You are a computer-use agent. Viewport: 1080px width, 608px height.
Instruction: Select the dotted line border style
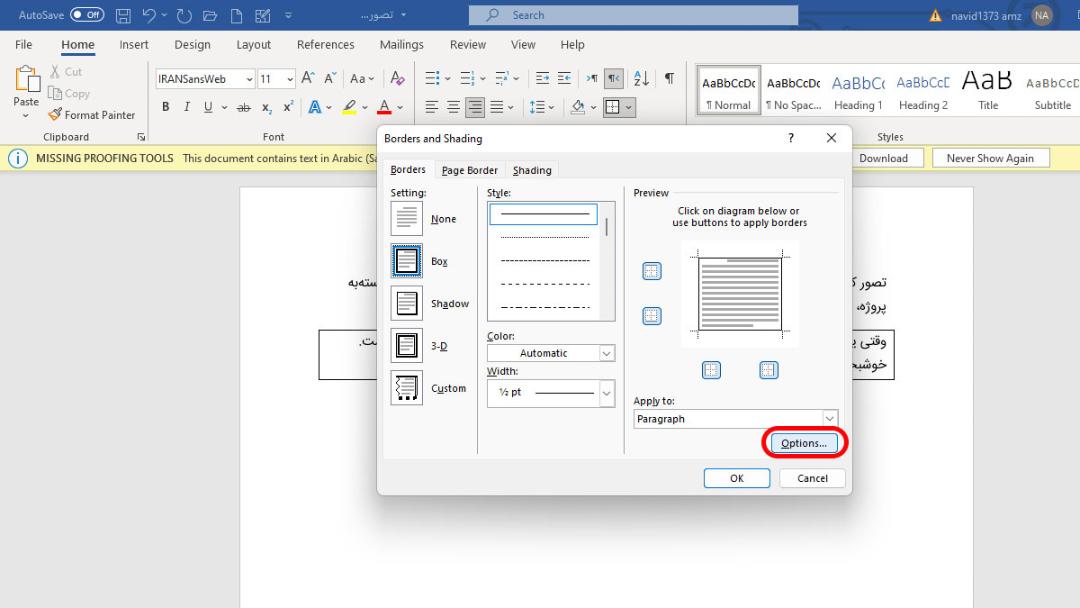click(544, 237)
